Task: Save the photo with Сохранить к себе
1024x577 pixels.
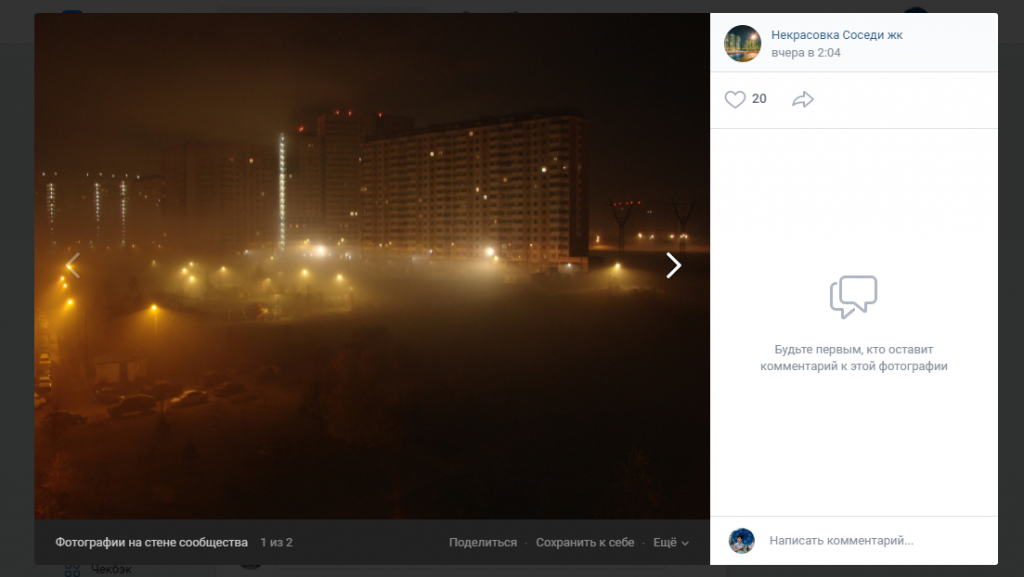Action: tap(585, 542)
